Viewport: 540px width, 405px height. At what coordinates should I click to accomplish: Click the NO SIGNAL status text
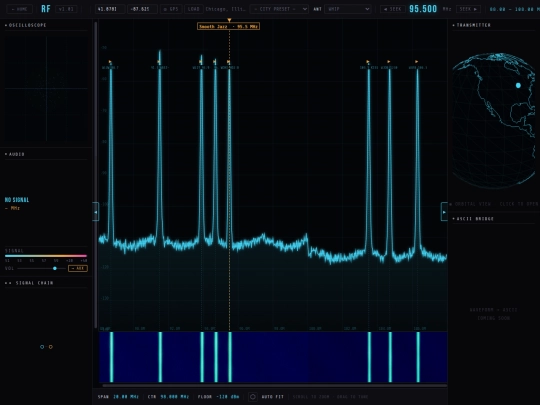tap(17, 200)
